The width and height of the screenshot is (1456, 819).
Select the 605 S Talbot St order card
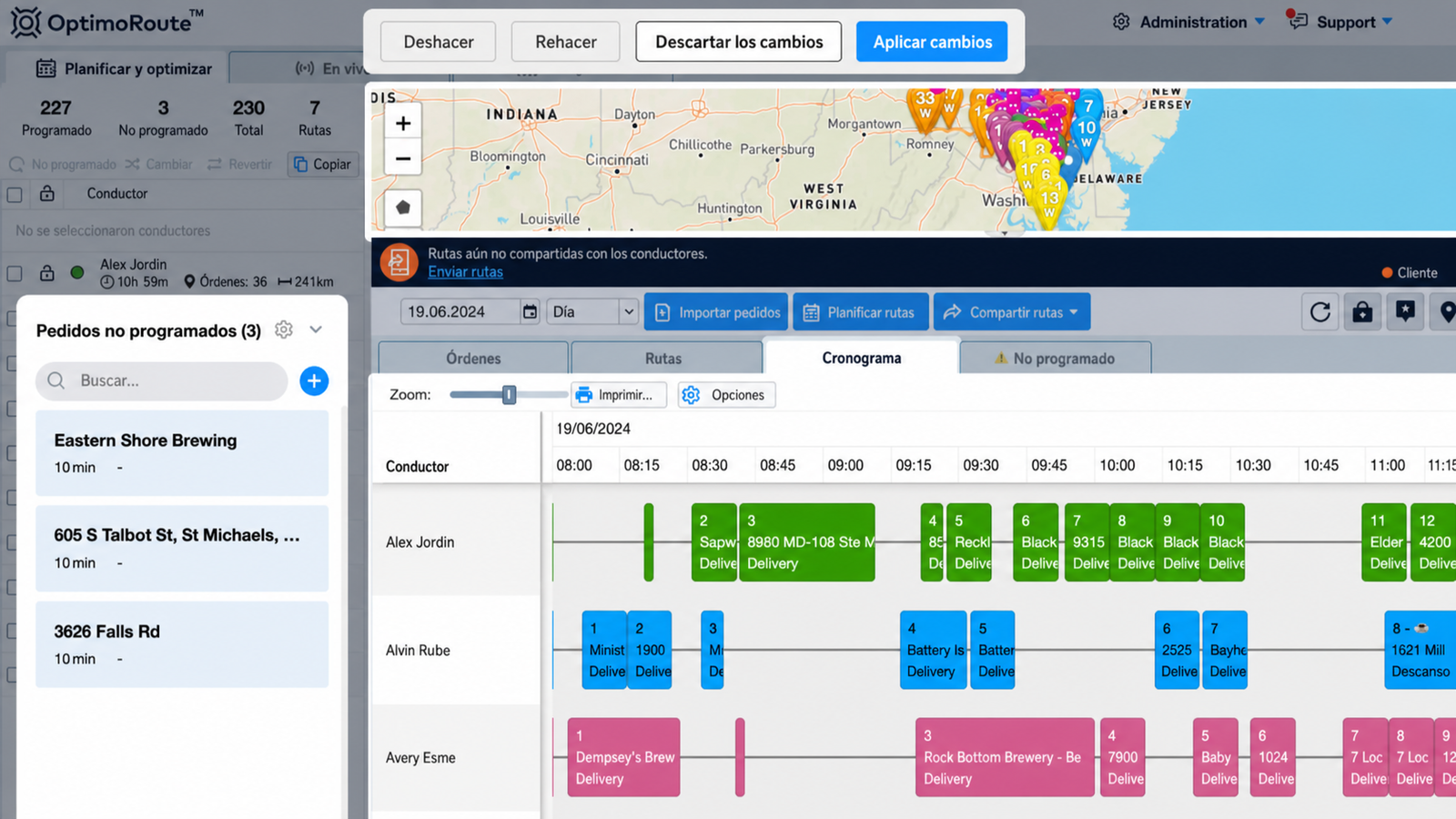pos(182,548)
